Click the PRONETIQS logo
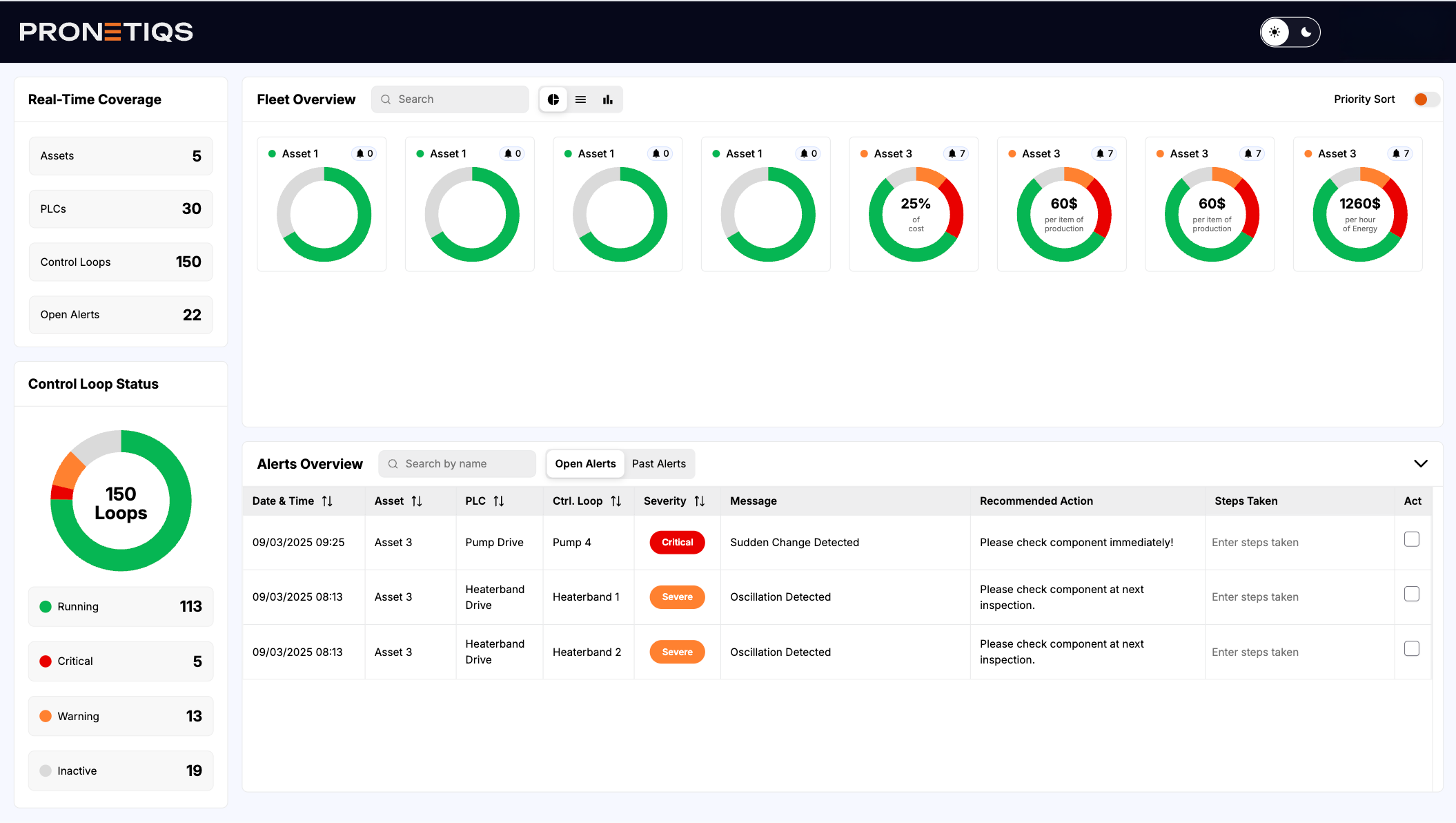Screen dimensions: 1456x823 pos(106,32)
